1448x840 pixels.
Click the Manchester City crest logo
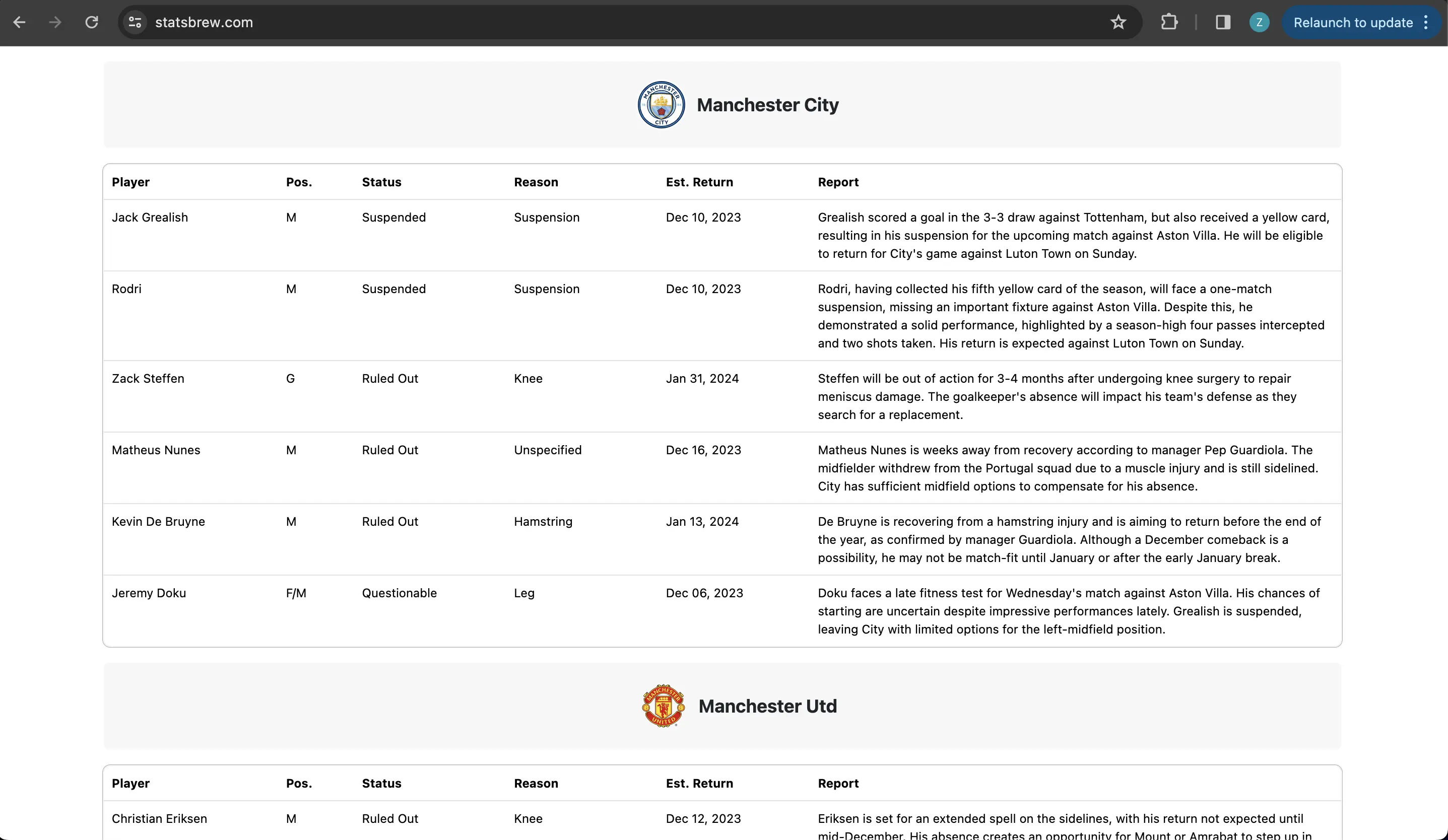662,105
